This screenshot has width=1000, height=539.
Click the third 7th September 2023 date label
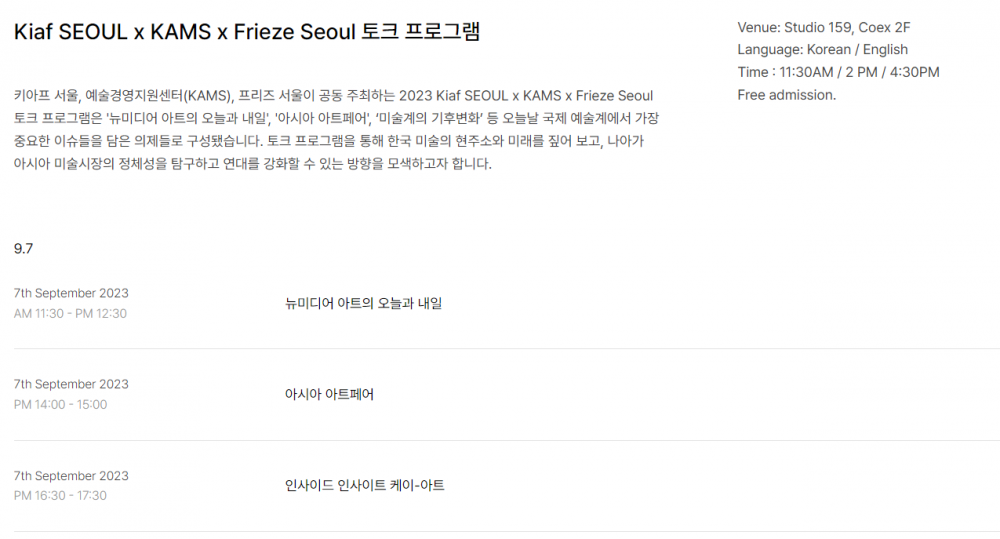71,476
